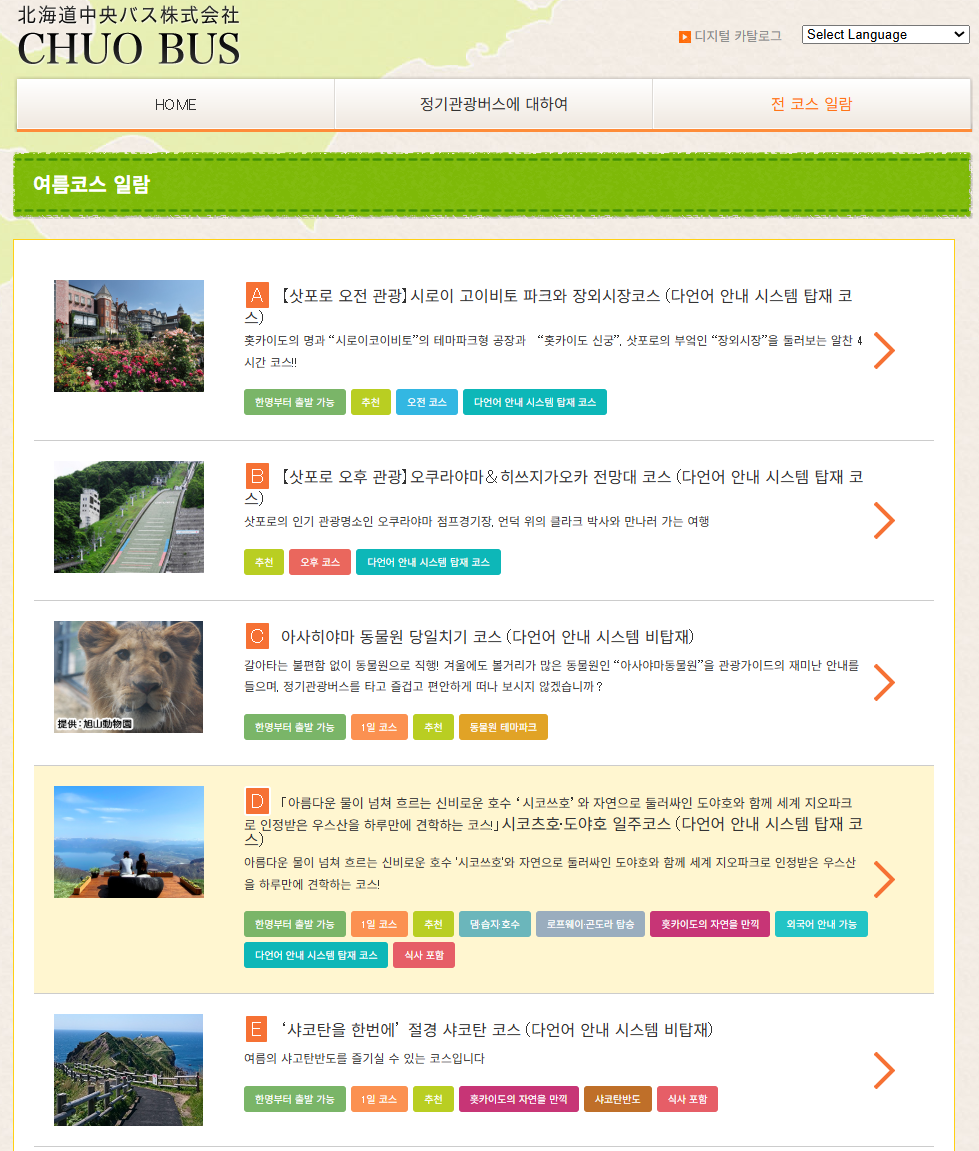This screenshot has height=1151, width=979.
Task: Click 식사 포함 tag in course D
Action: [x=424, y=955]
